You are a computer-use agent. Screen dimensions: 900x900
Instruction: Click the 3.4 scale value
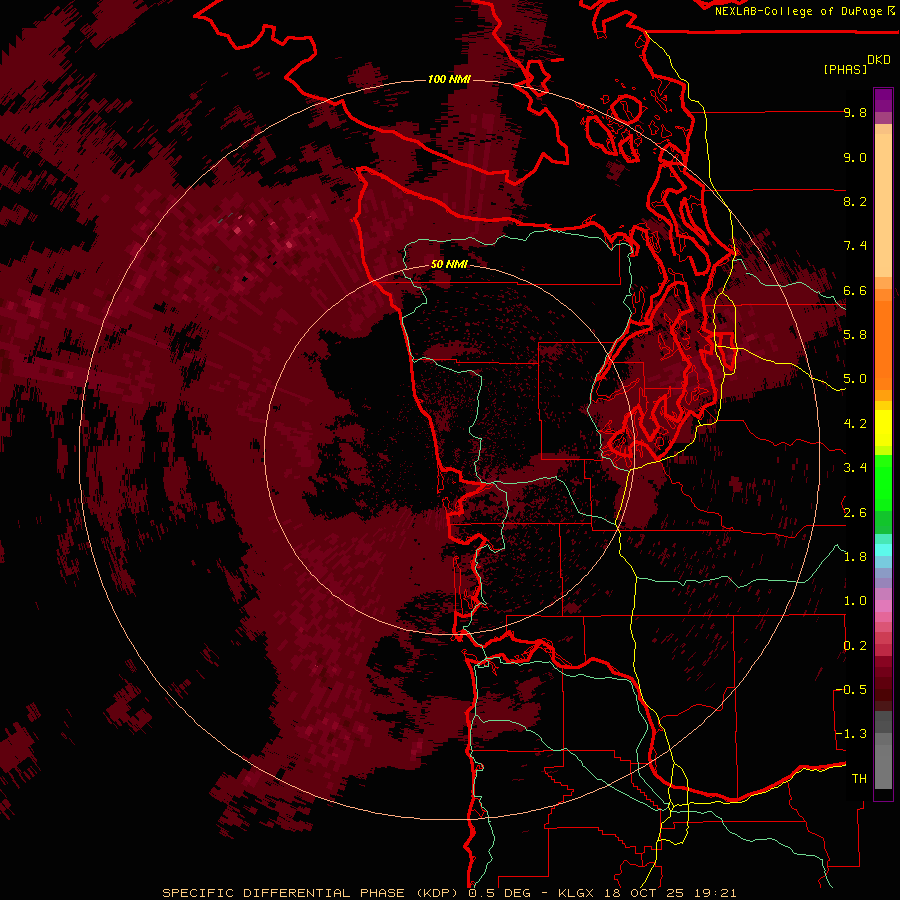[855, 468]
